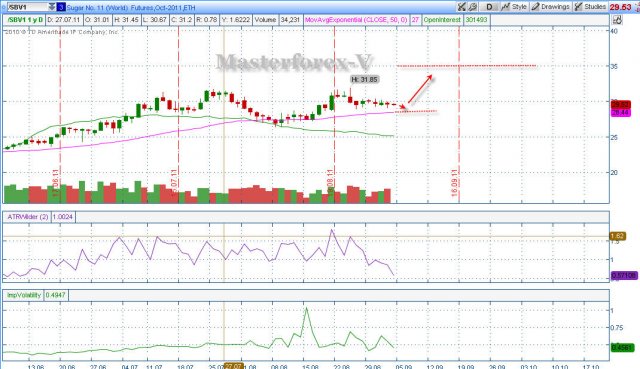Image resolution: width=640 pixels, height=369 pixels.
Task: Click the pointer mode icon below the price
Action: coord(617,20)
